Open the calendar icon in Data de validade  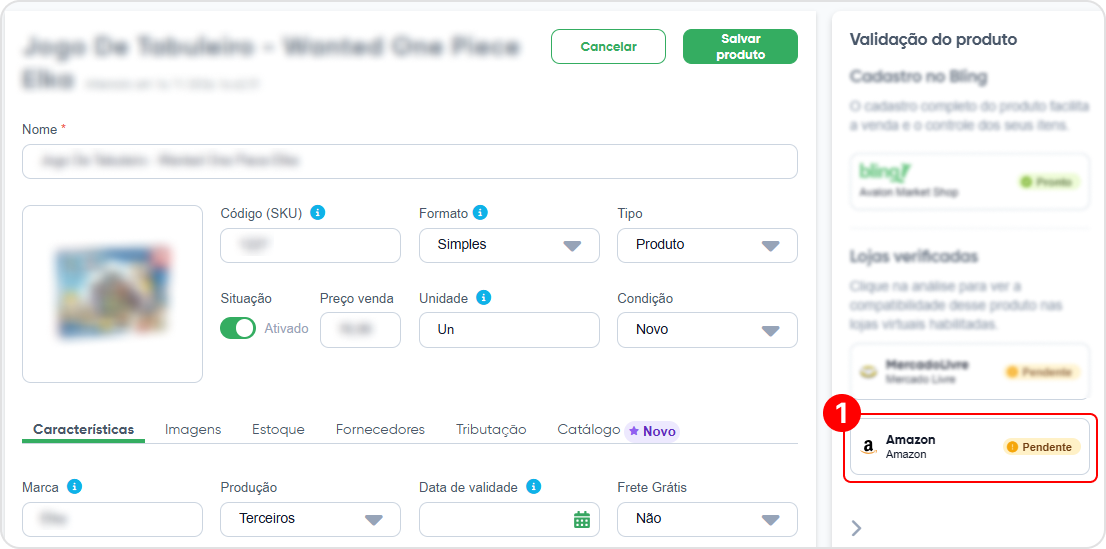pos(581,519)
